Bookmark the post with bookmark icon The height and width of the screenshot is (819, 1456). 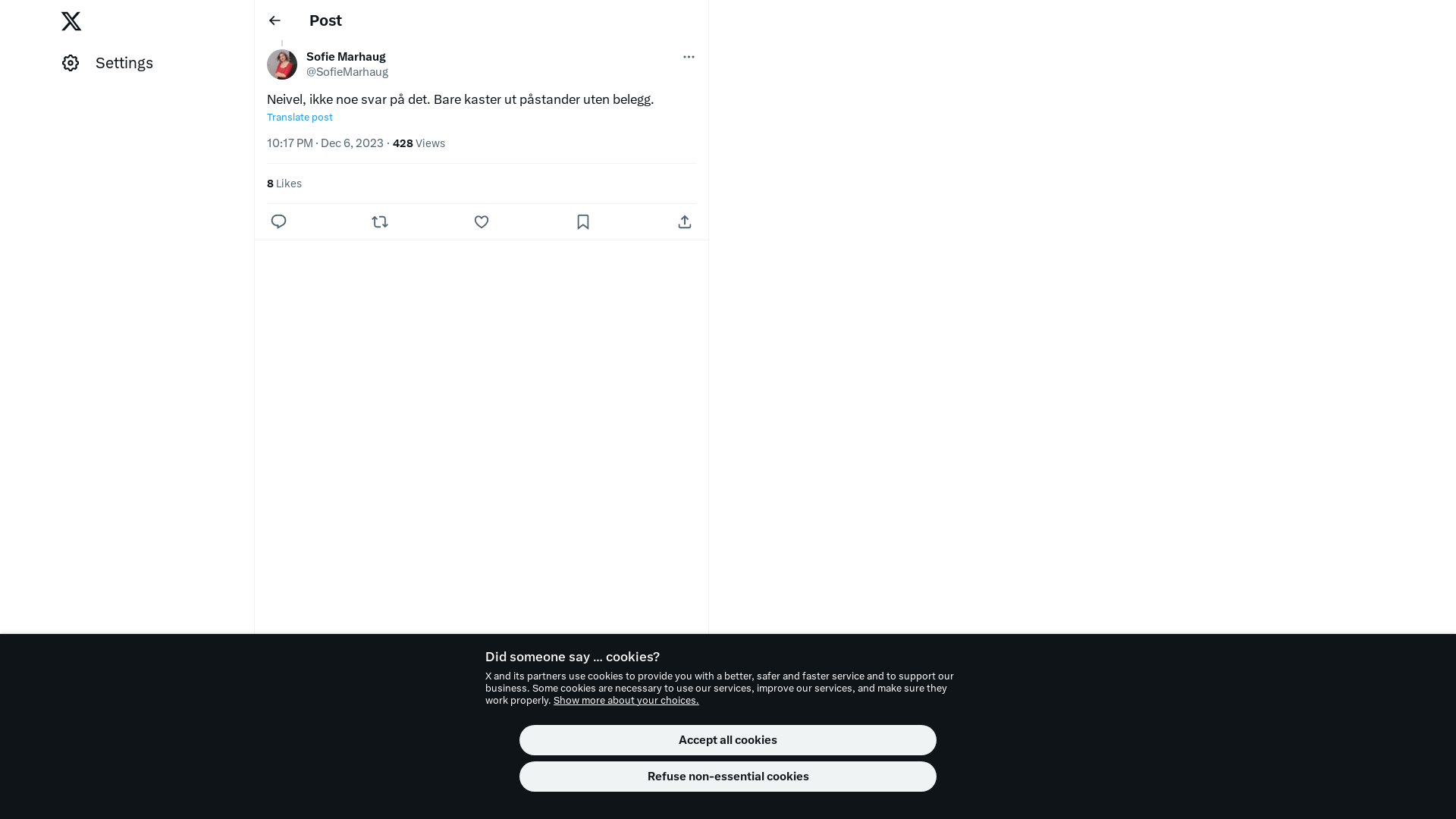tap(583, 221)
